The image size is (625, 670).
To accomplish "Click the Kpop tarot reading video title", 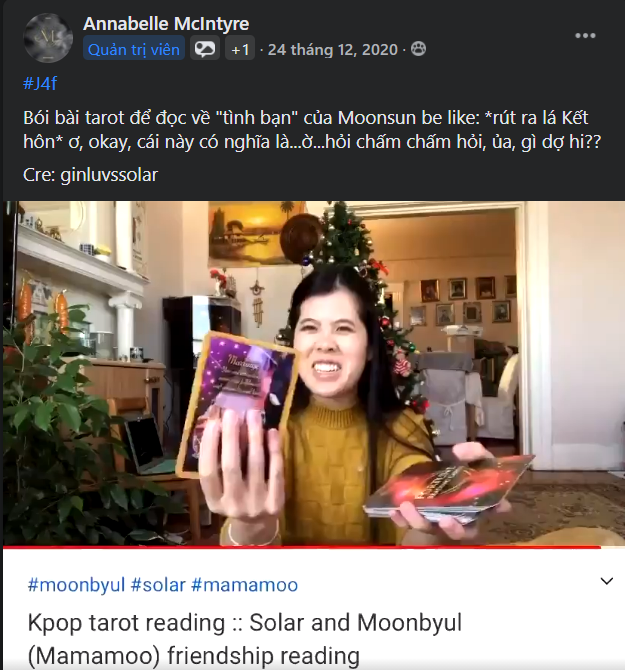I will [x=245, y=639].
